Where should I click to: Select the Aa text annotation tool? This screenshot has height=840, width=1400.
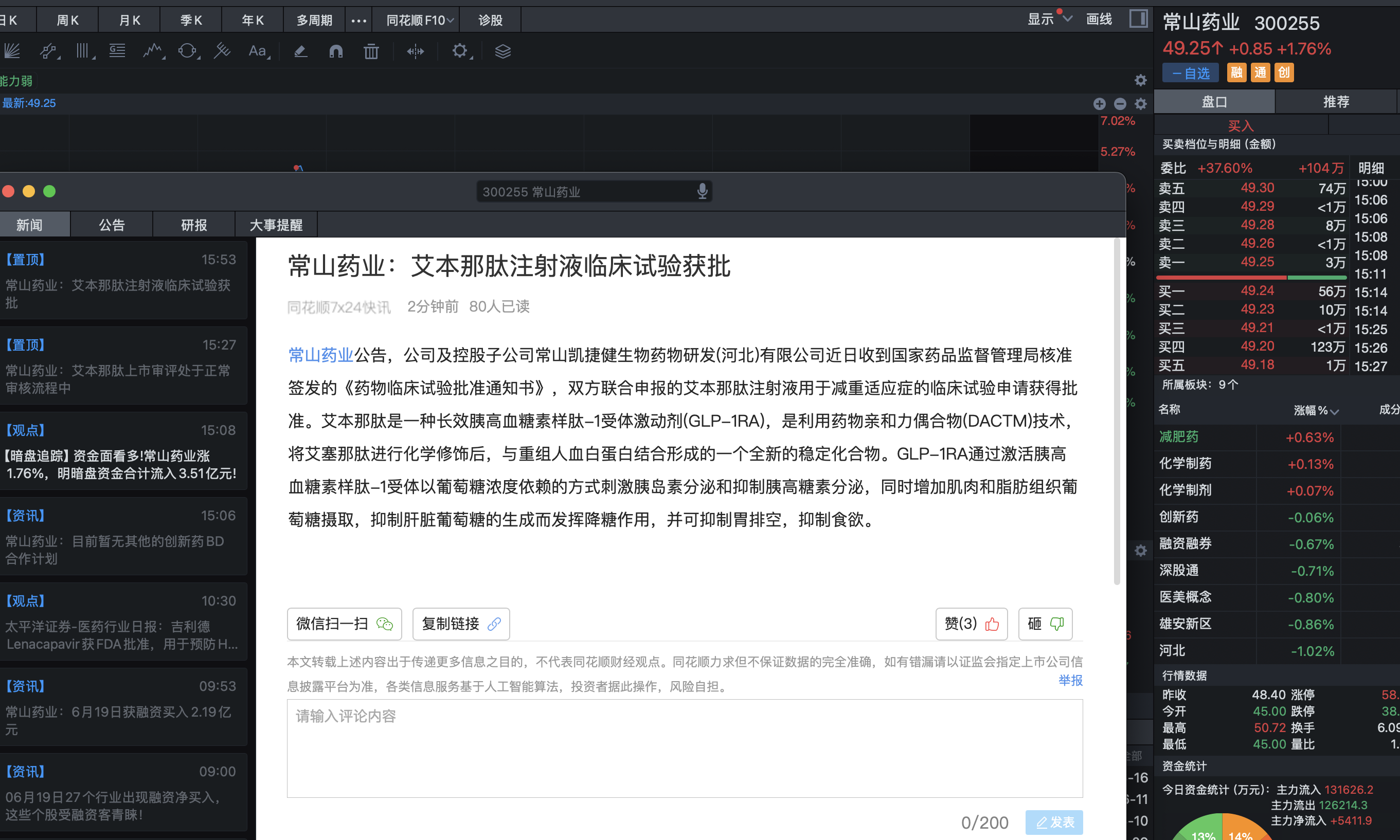(x=258, y=51)
